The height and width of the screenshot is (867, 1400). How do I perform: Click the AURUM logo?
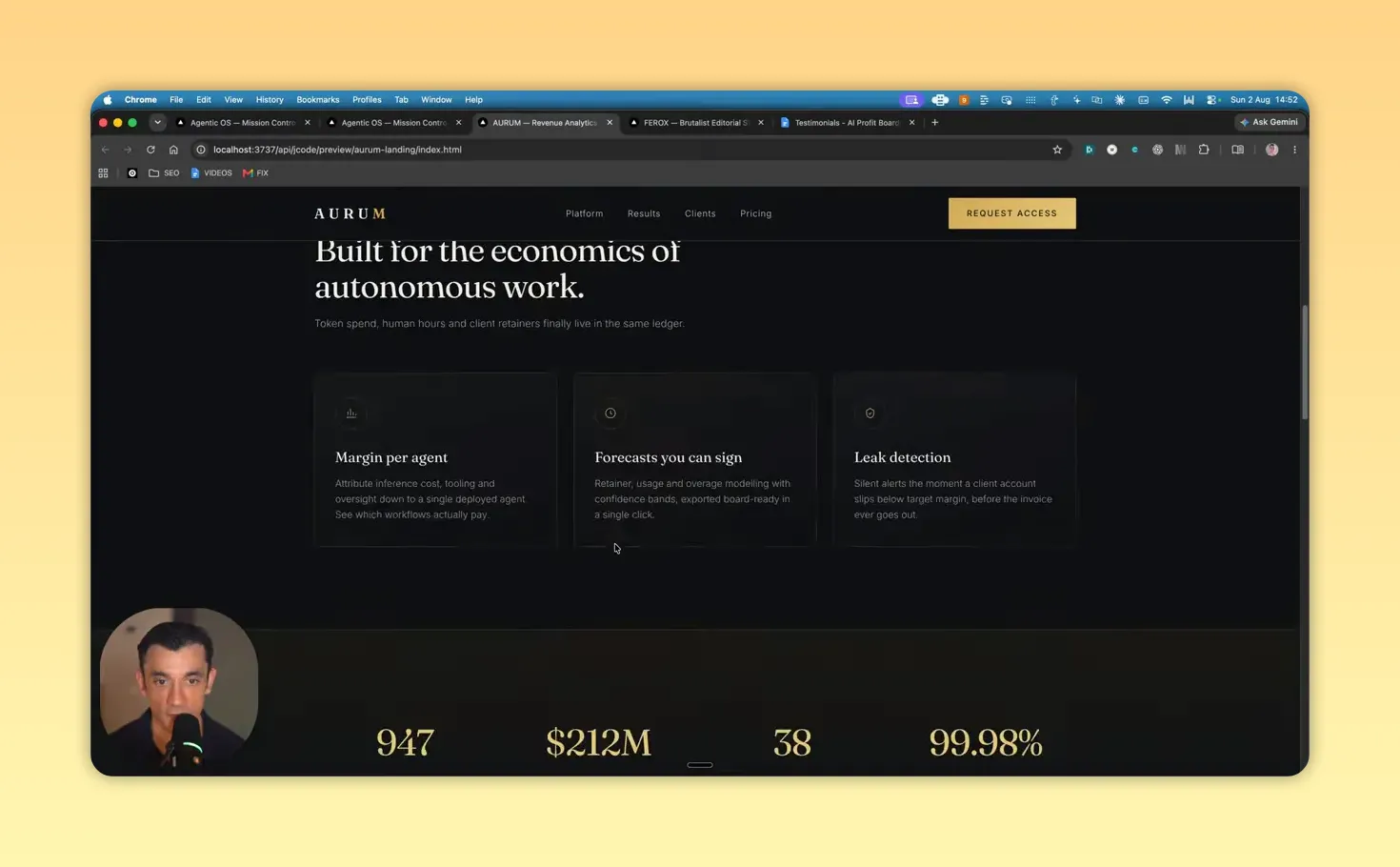350,213
